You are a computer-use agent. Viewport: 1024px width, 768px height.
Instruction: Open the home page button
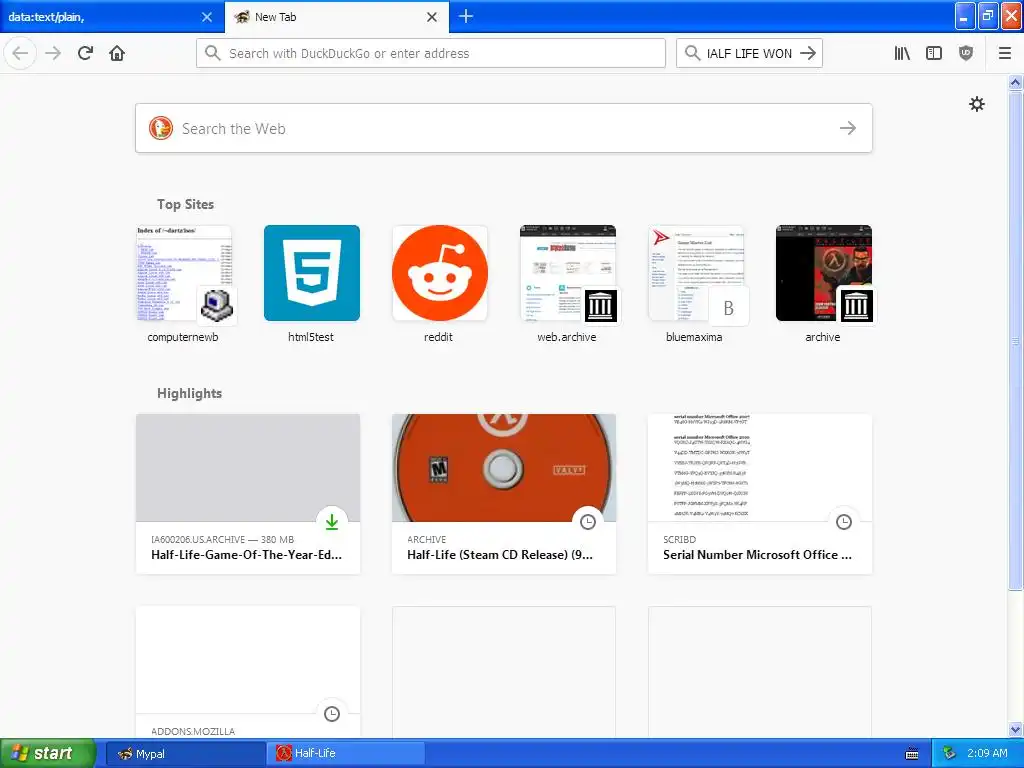tap(117, 53)
